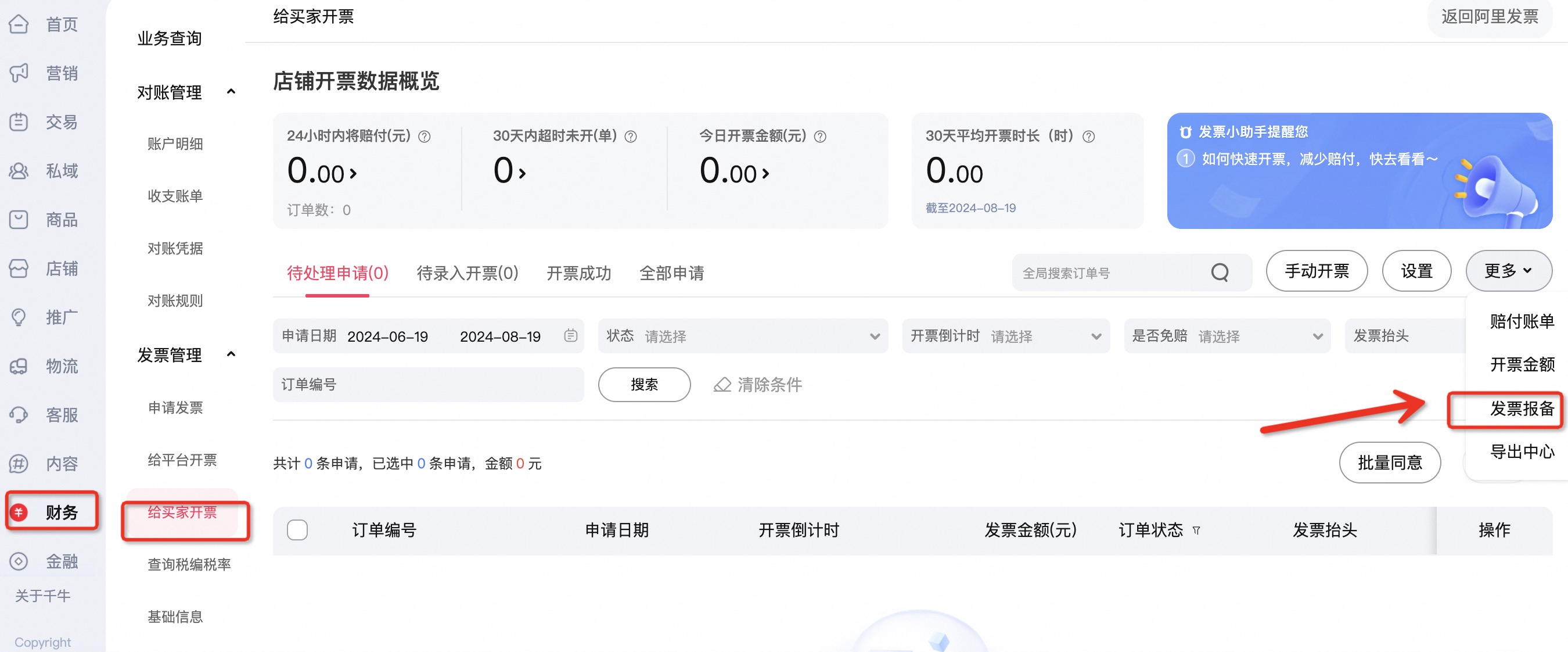The width and height of the screenshot is (1568, 652).
Task: Open the 金融 circle icon
Action: [x=19, y=561]
